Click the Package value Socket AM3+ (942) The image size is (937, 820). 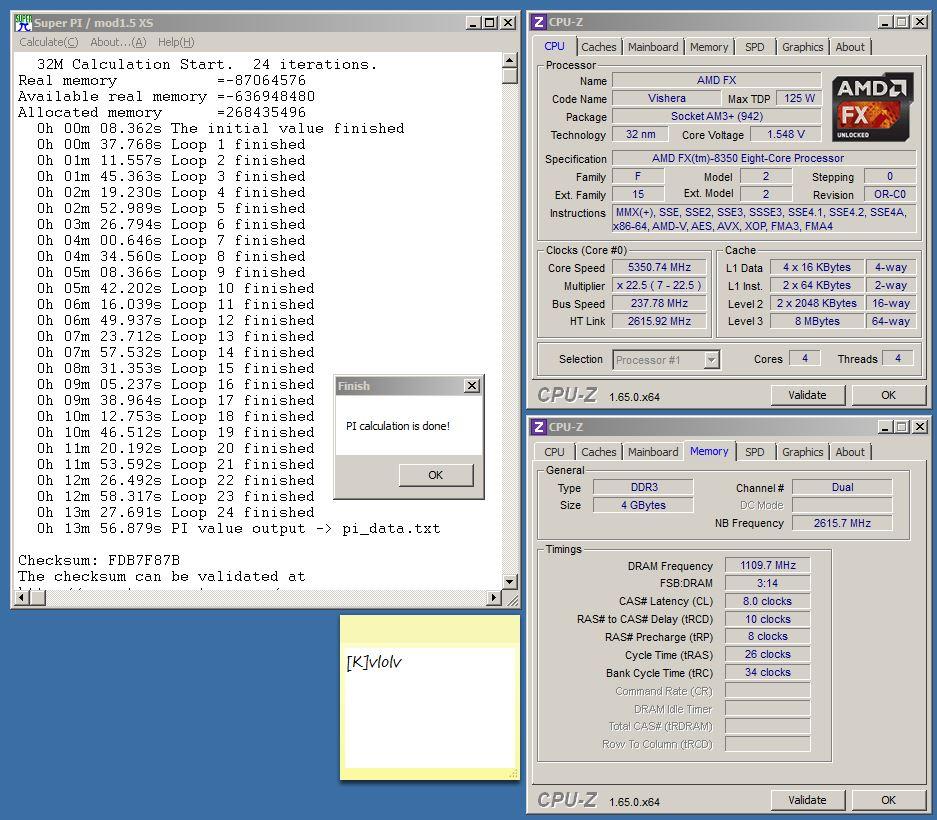click(716, 116)
